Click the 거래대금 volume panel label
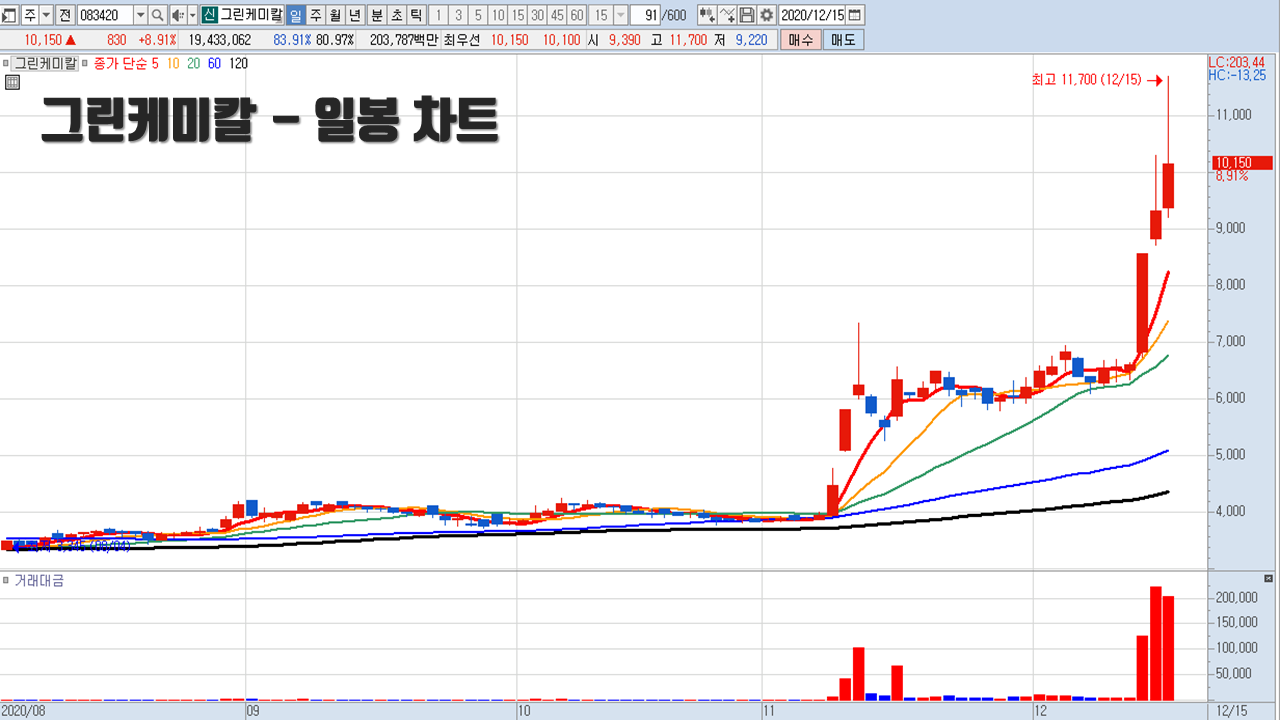Viewport: 1280px width, 720px height. click(39, 580)
